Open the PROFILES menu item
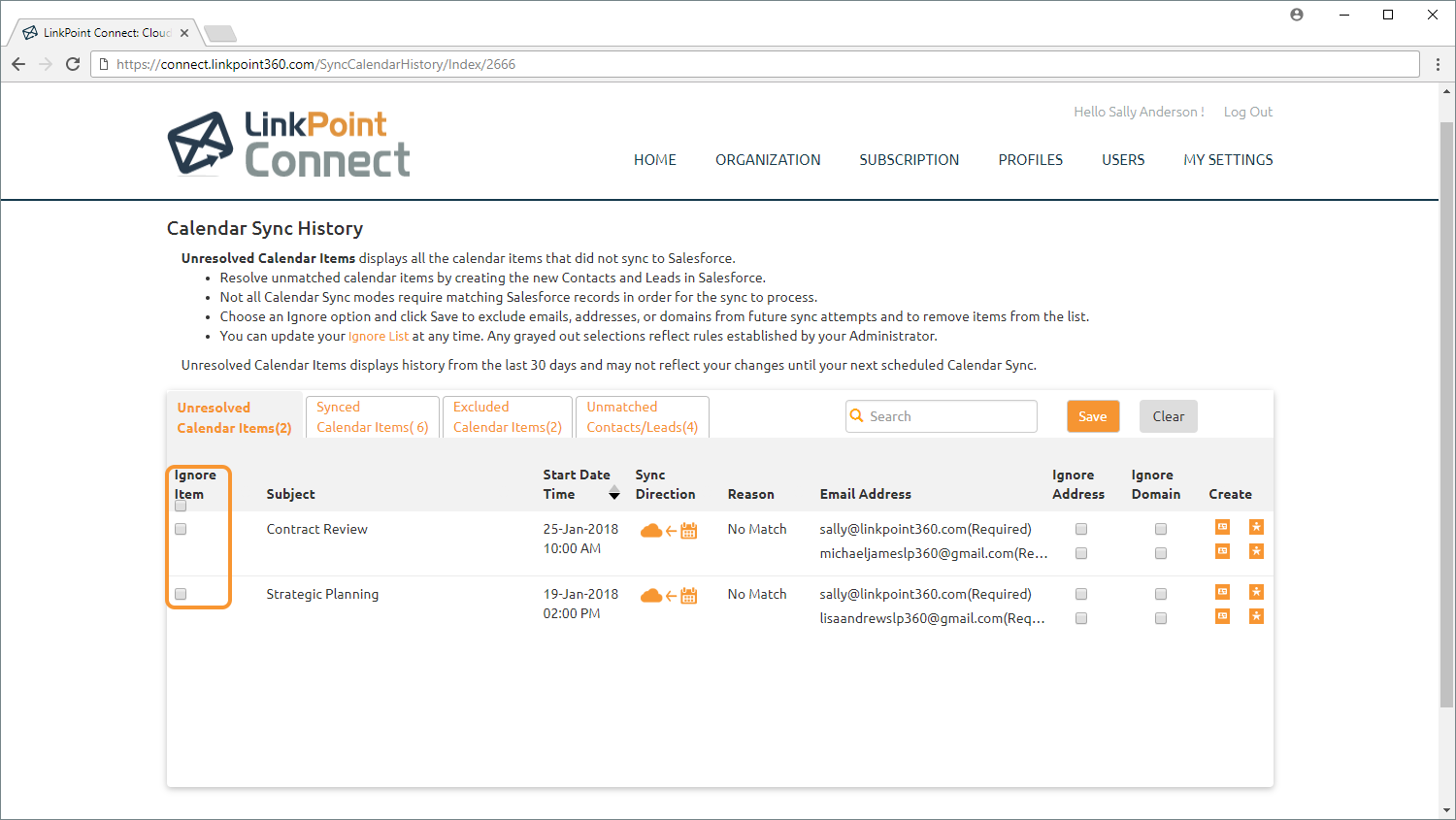1456x820 pixels. click(1031, 160)
